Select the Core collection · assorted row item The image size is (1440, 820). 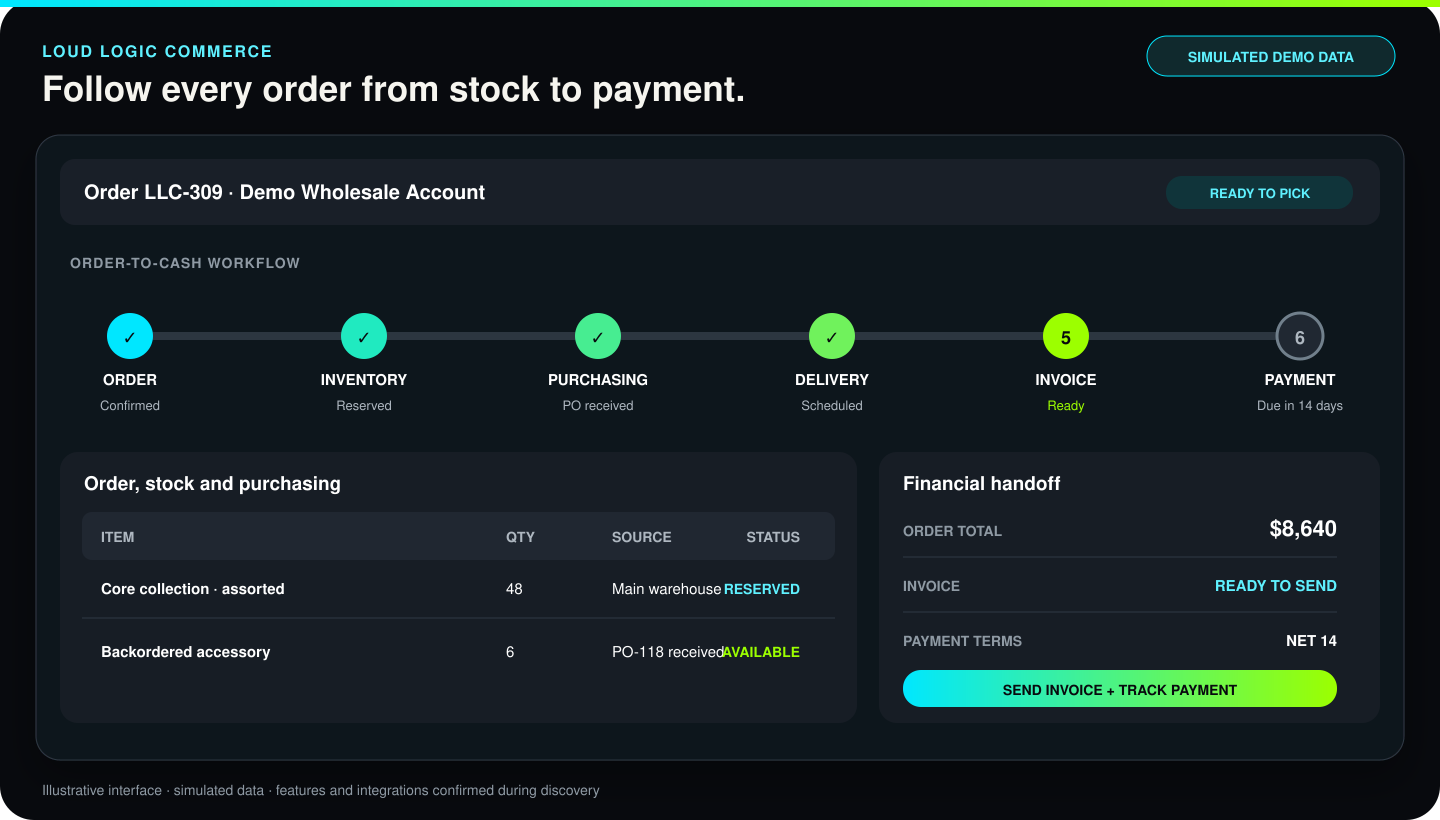193,589
